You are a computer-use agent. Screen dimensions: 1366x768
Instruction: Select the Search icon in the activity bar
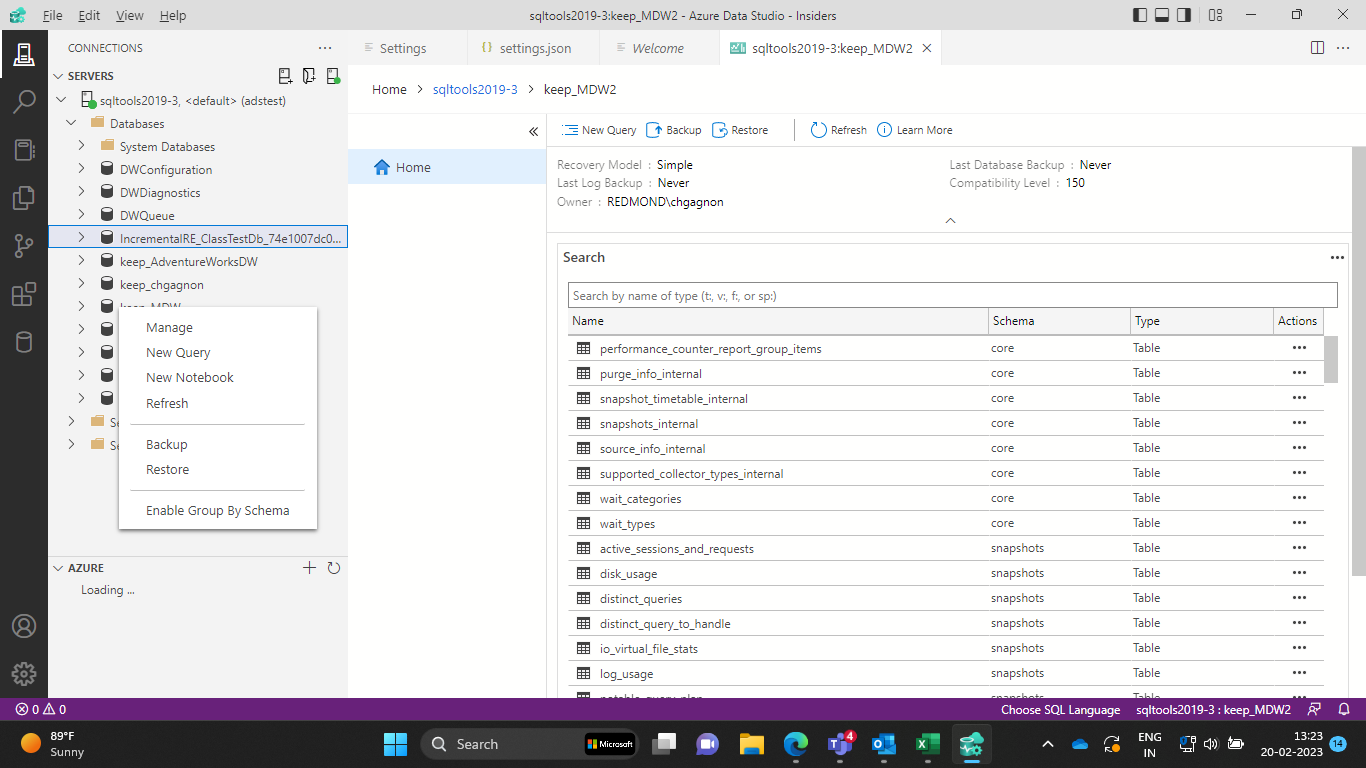[x=24, y=100]
